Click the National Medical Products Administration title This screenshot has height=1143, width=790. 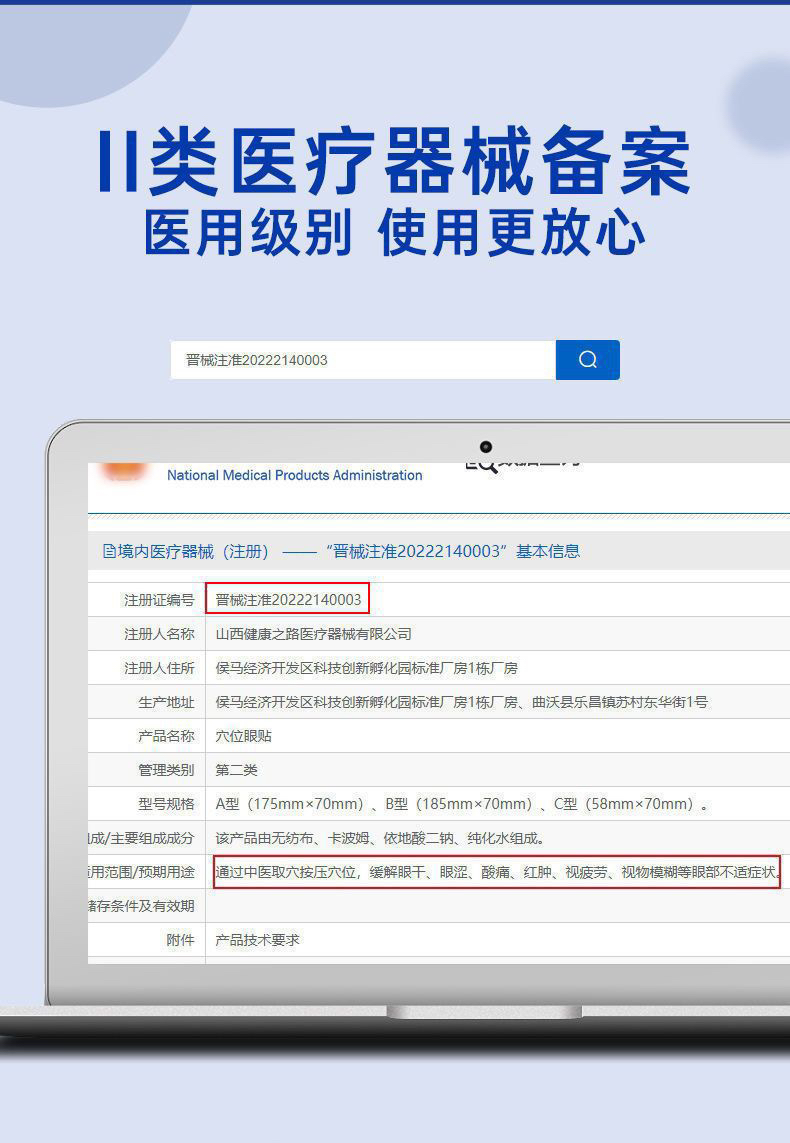(294, 475)
